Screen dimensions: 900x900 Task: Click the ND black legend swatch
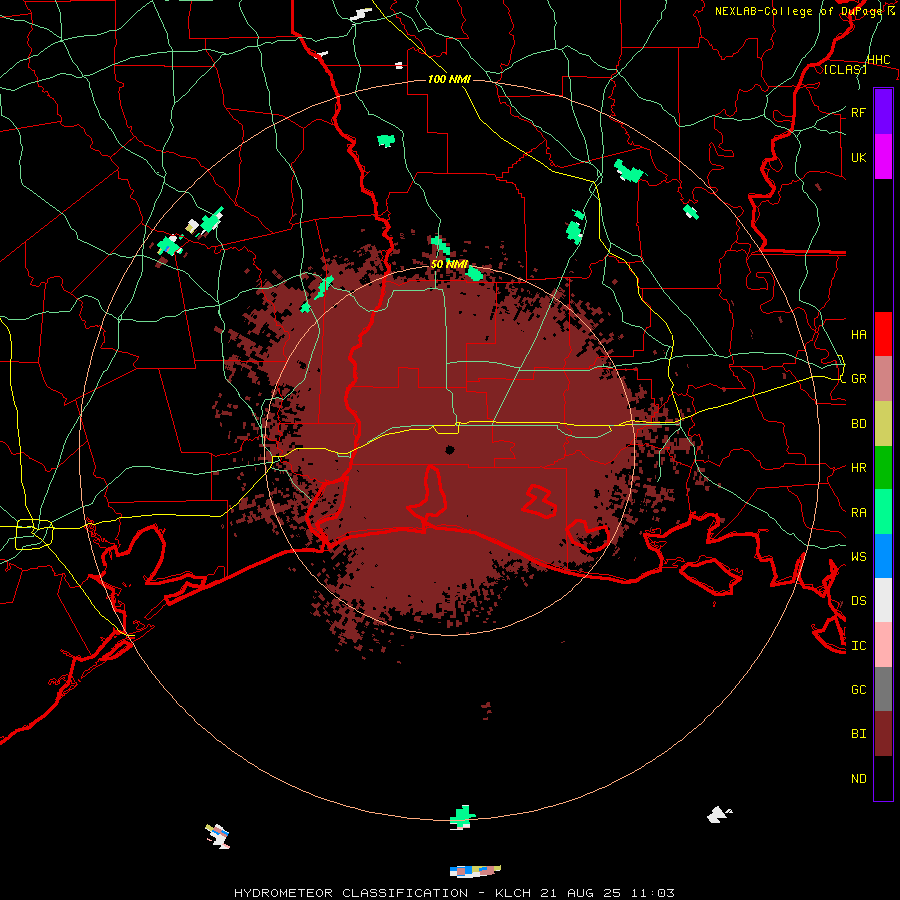point(883,778)
